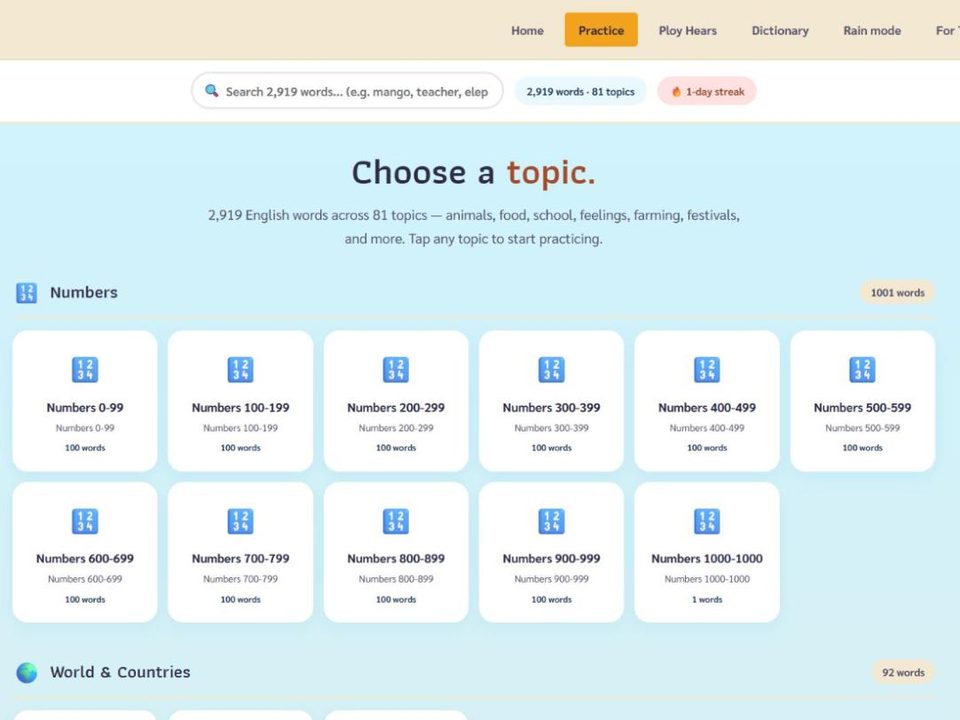
Task: Click the magnifier search icon
Action: click(211, 91)
